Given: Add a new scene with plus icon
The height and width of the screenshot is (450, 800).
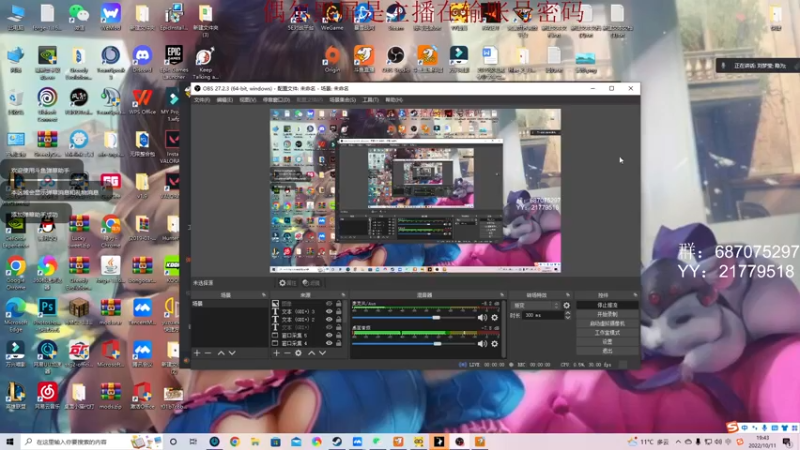Looking at the screenshot, I should click(197, 353).
